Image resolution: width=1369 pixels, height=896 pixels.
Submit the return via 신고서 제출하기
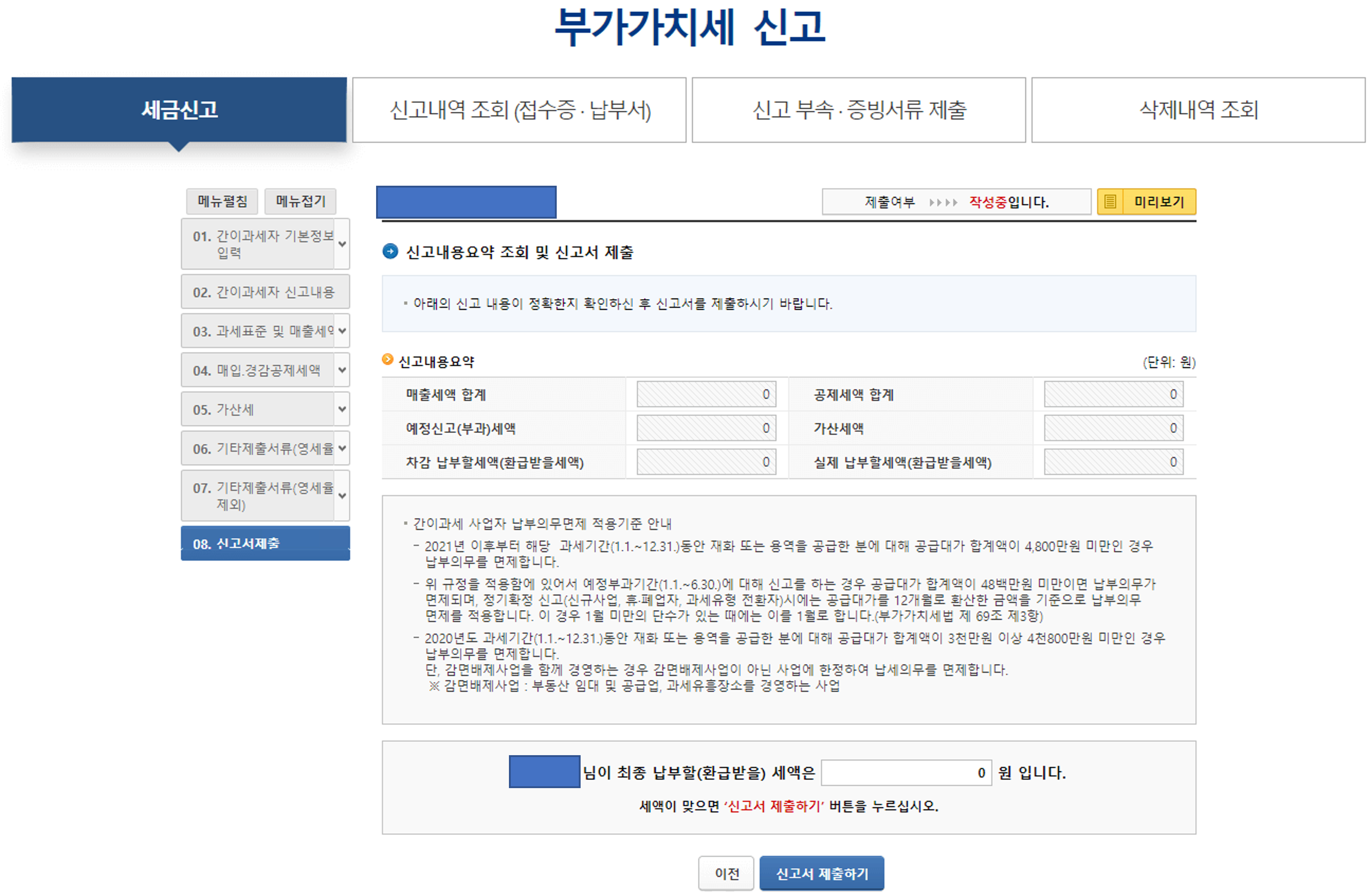click(822, 873)
